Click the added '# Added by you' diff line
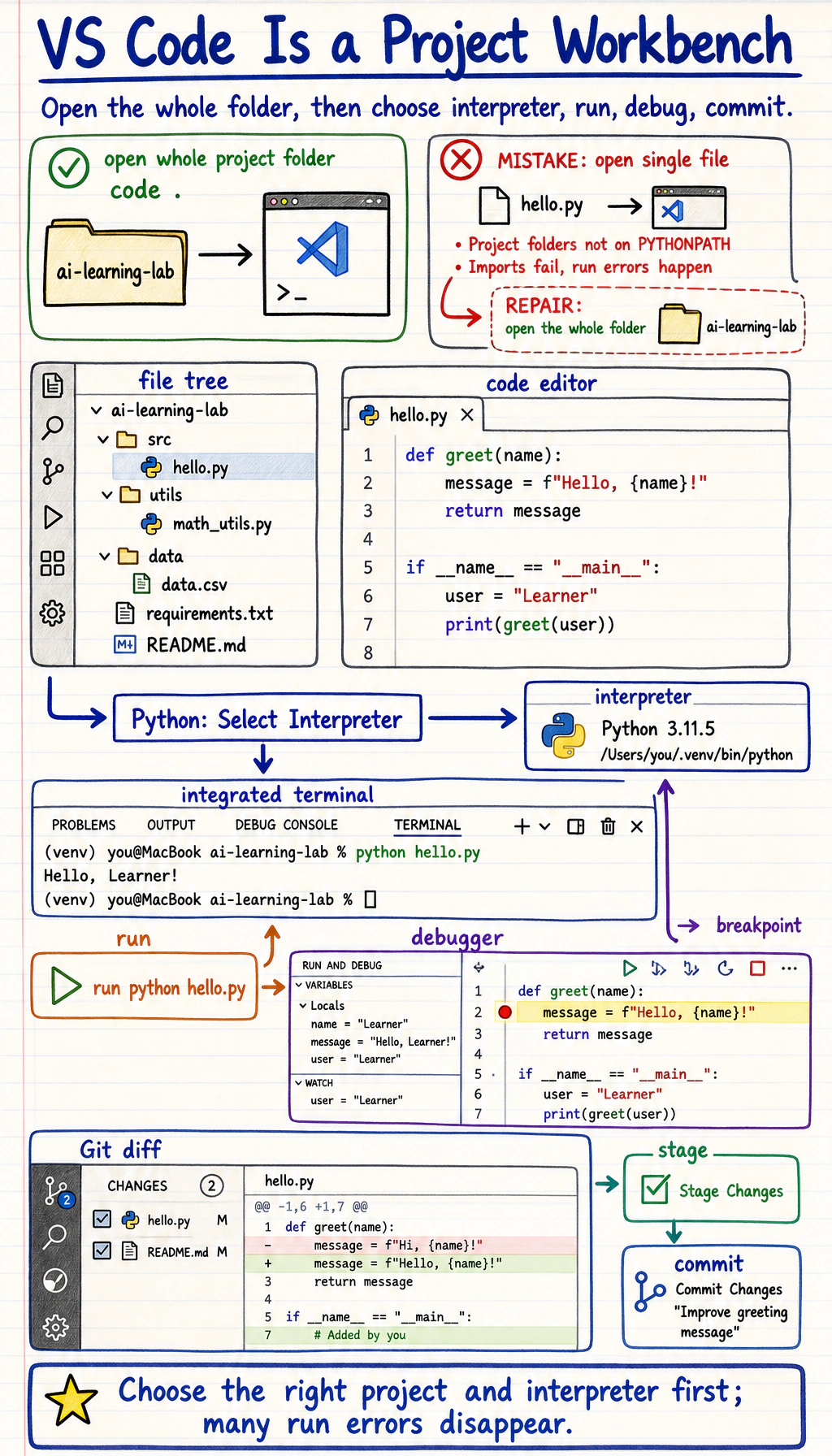Image resolution: width=832 pixels, height=1456 pixels. pyautogui.click(x=411, y=1334)
